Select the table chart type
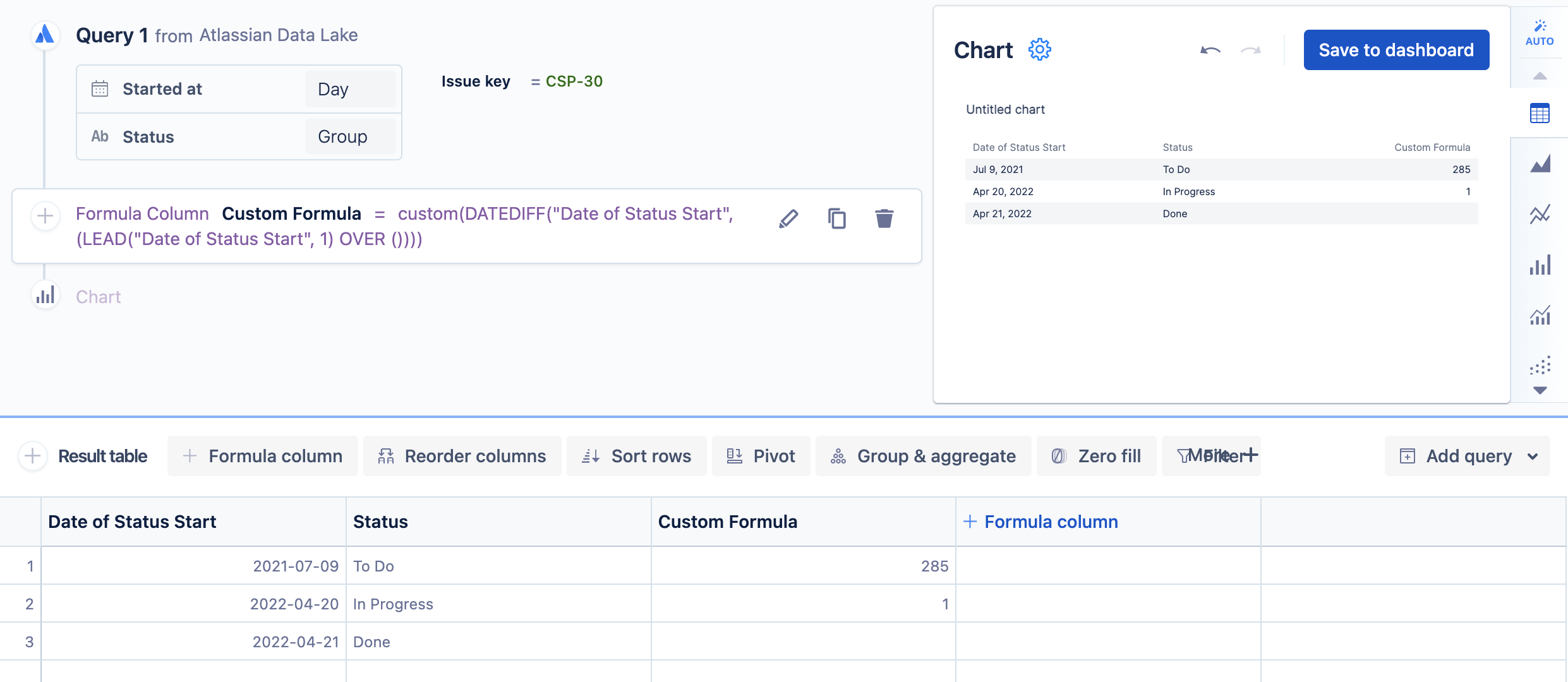Image resolution: width=1568 pixels, height=682 pixels. [x=1540, y=114]
